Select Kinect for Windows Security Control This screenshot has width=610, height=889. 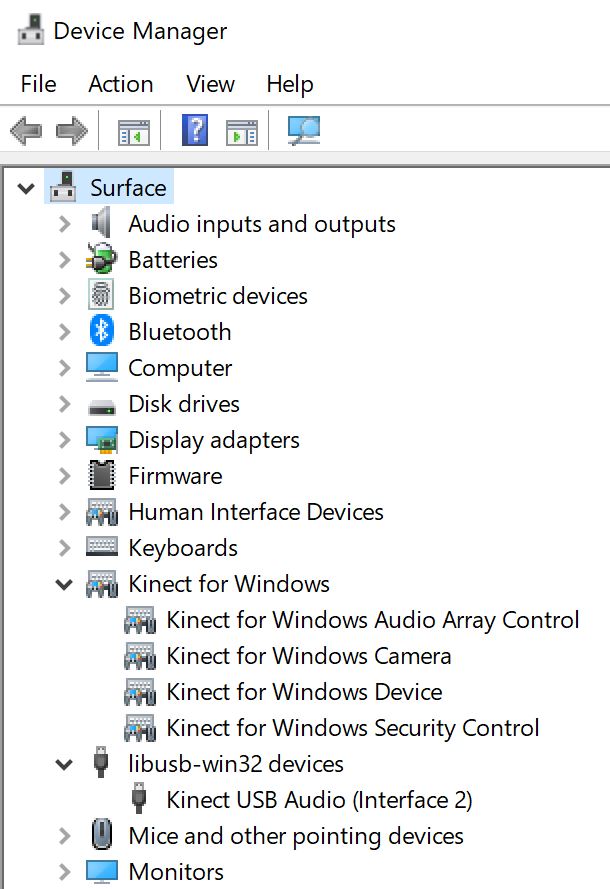click(352, 728)
